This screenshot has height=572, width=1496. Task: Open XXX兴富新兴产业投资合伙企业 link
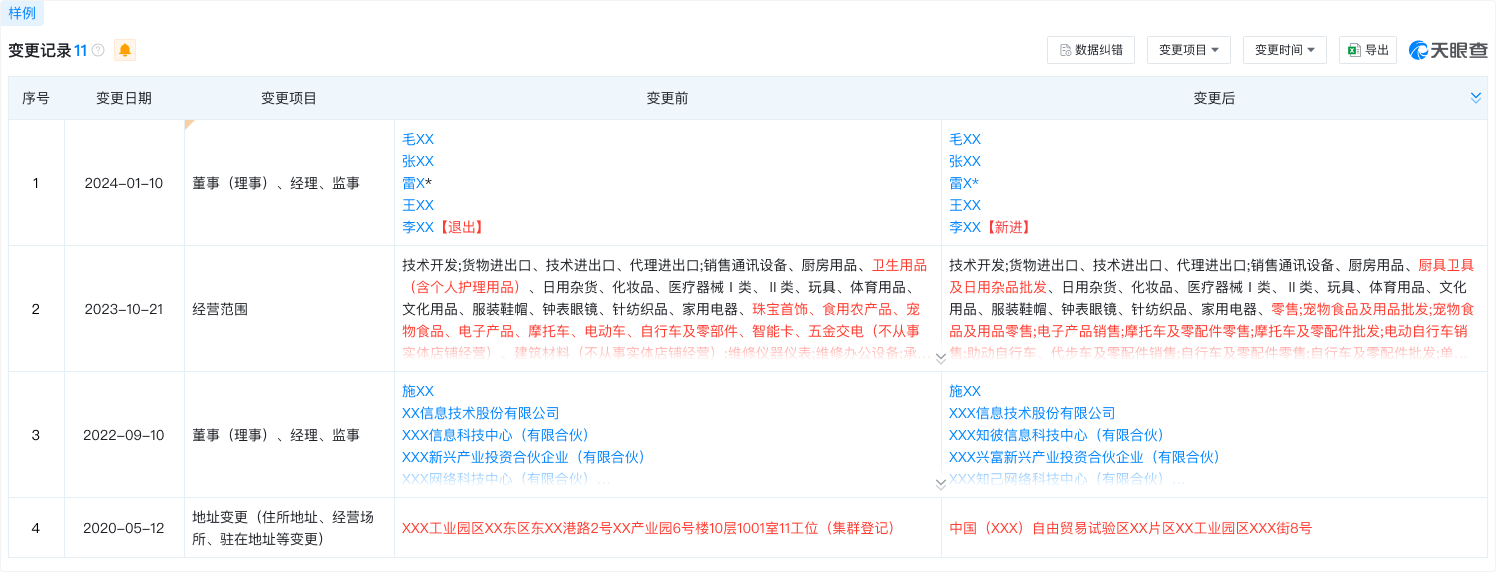(1085, 457)
